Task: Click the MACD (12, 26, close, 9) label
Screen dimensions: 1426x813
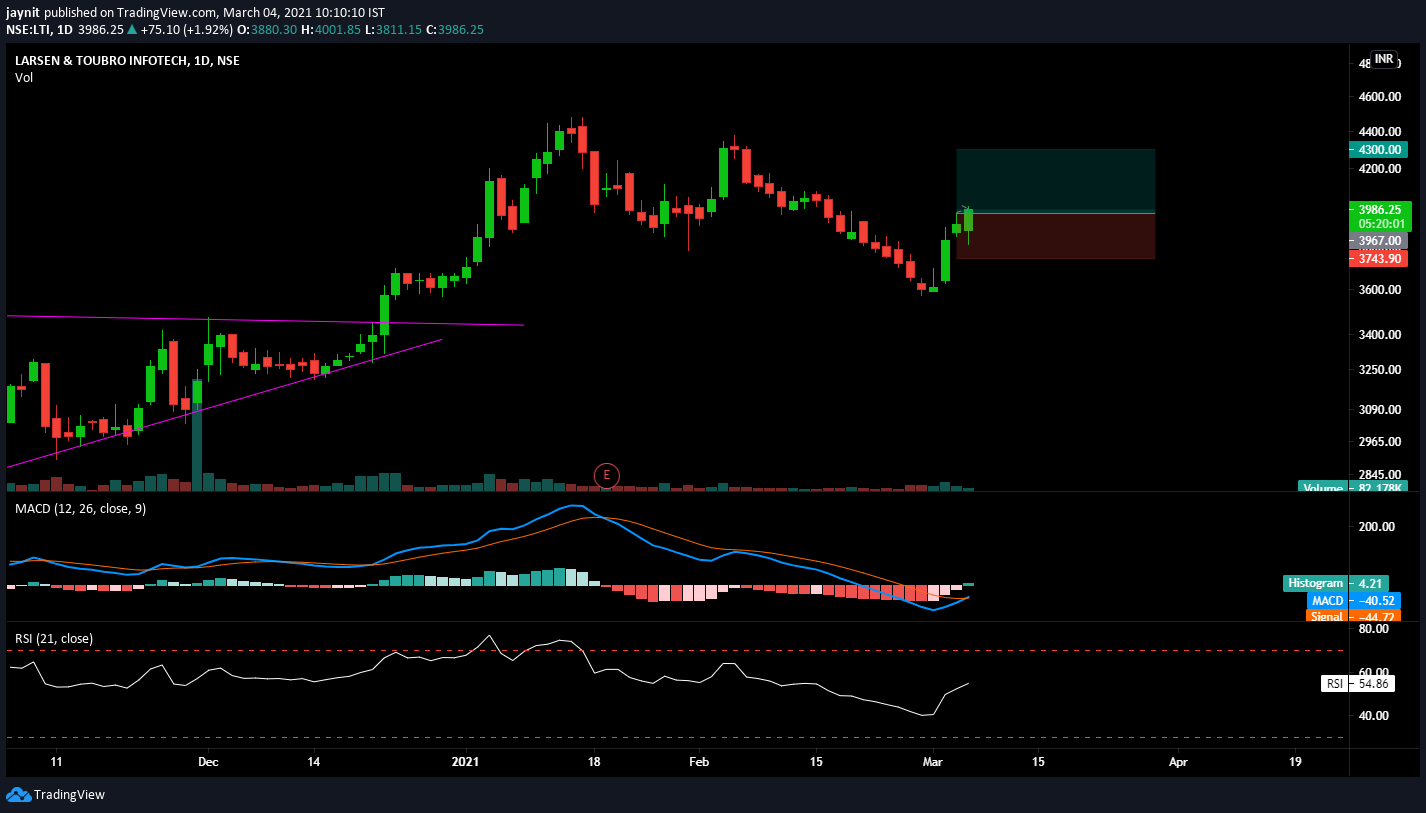Action: 81,510
